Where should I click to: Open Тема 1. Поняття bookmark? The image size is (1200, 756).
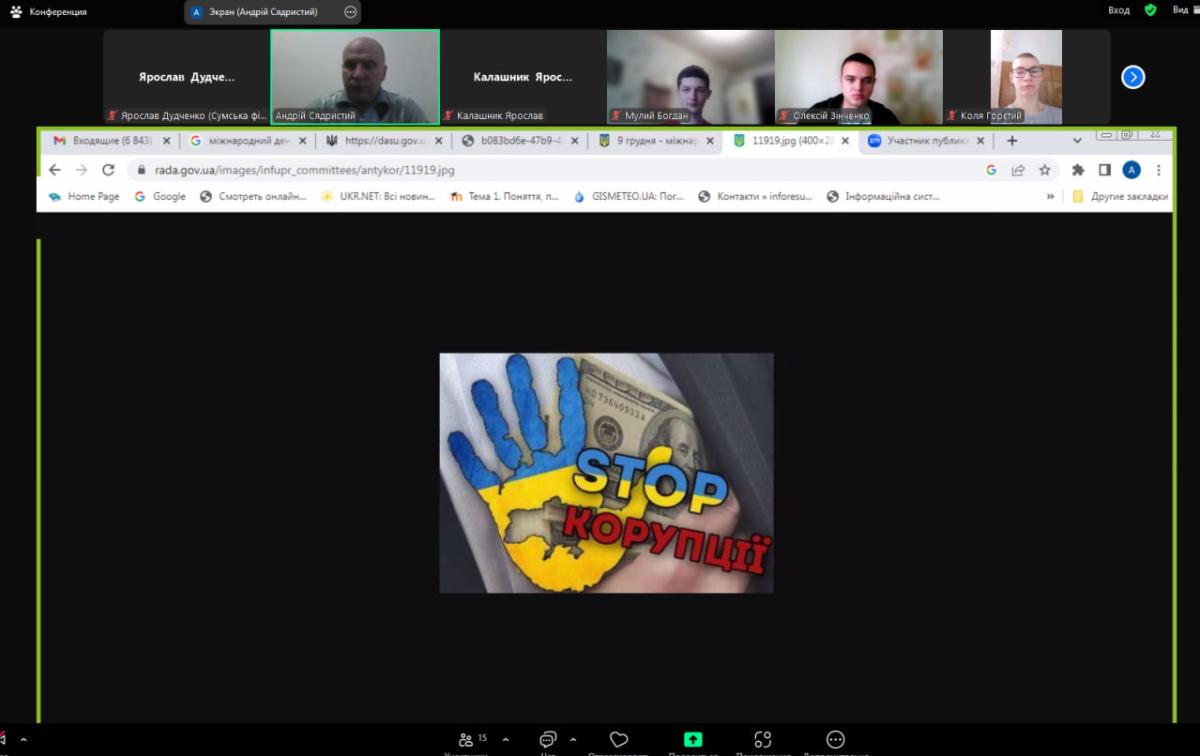505,197
